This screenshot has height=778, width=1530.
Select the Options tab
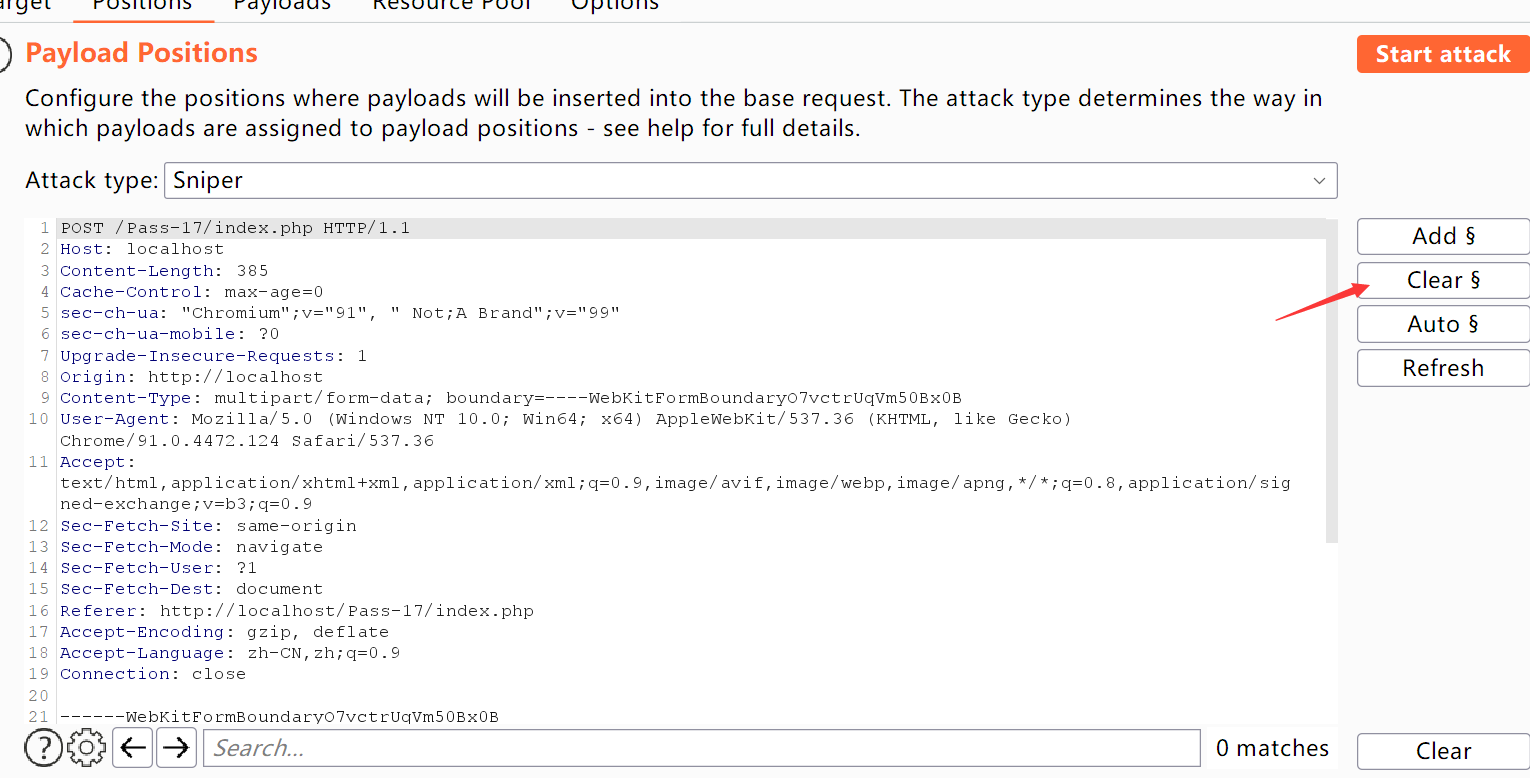pyautogui.click(x=614, y=5)
